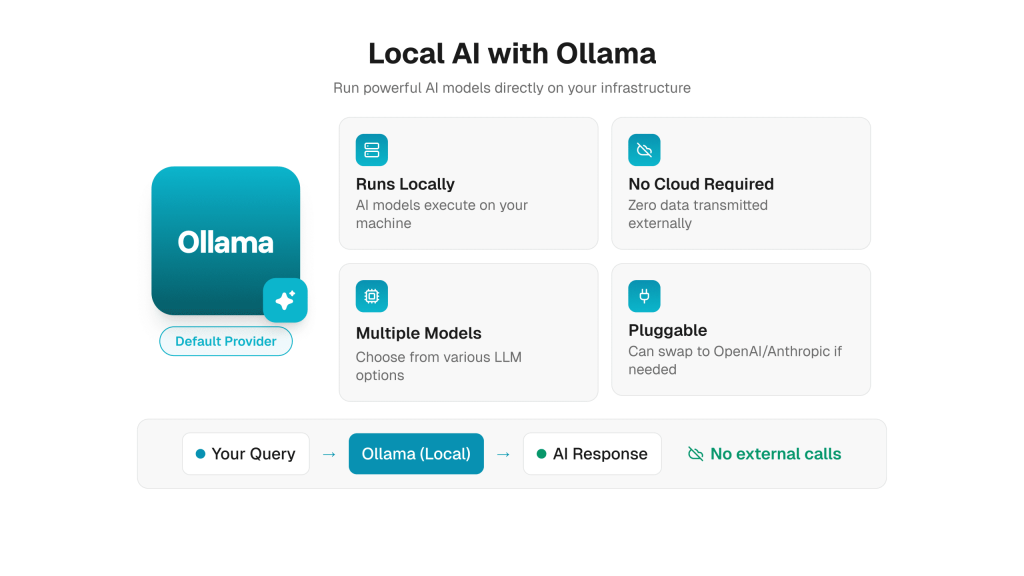Select the AI Response step

592,454
